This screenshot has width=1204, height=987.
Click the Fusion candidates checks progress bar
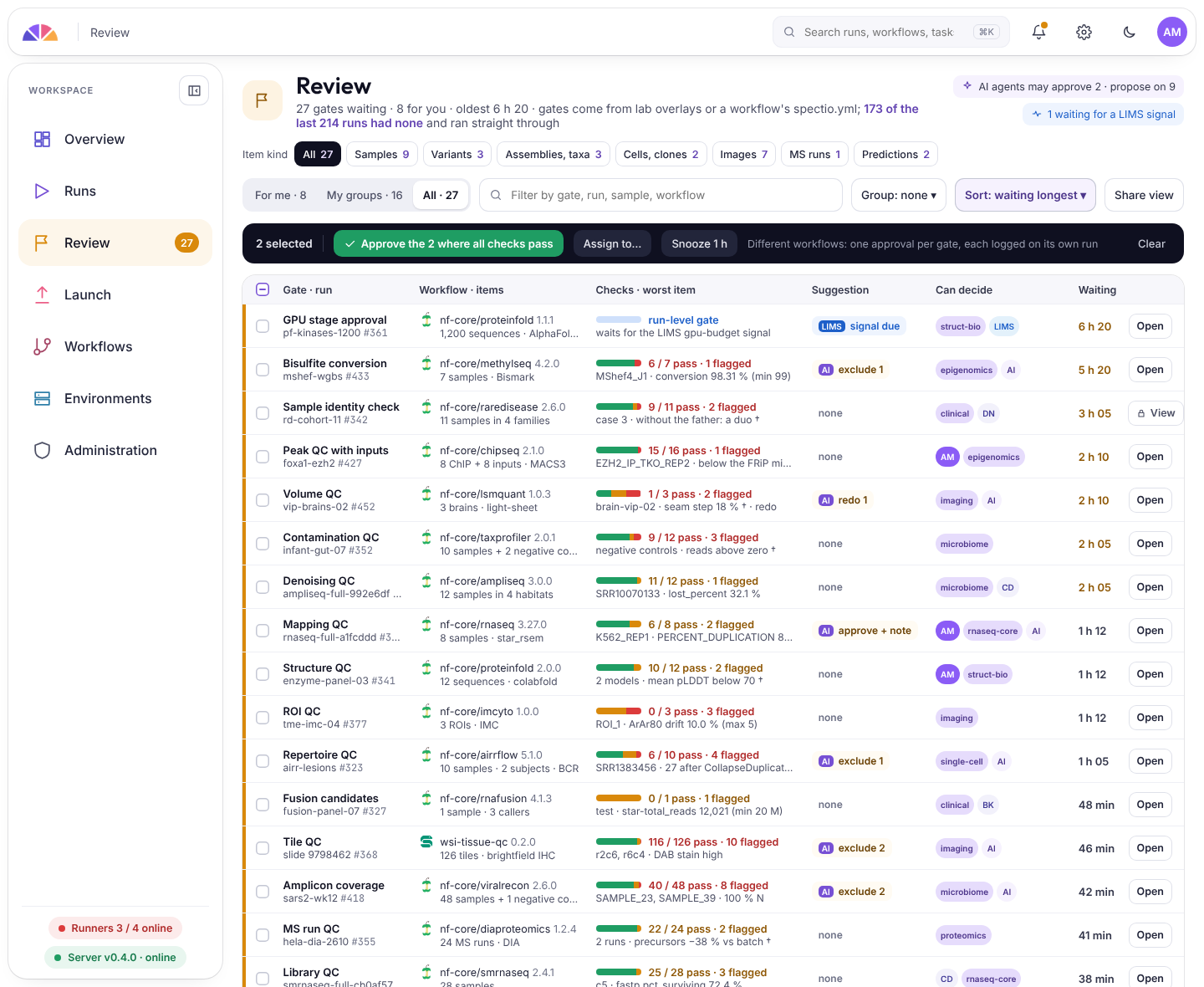[619, 798]
